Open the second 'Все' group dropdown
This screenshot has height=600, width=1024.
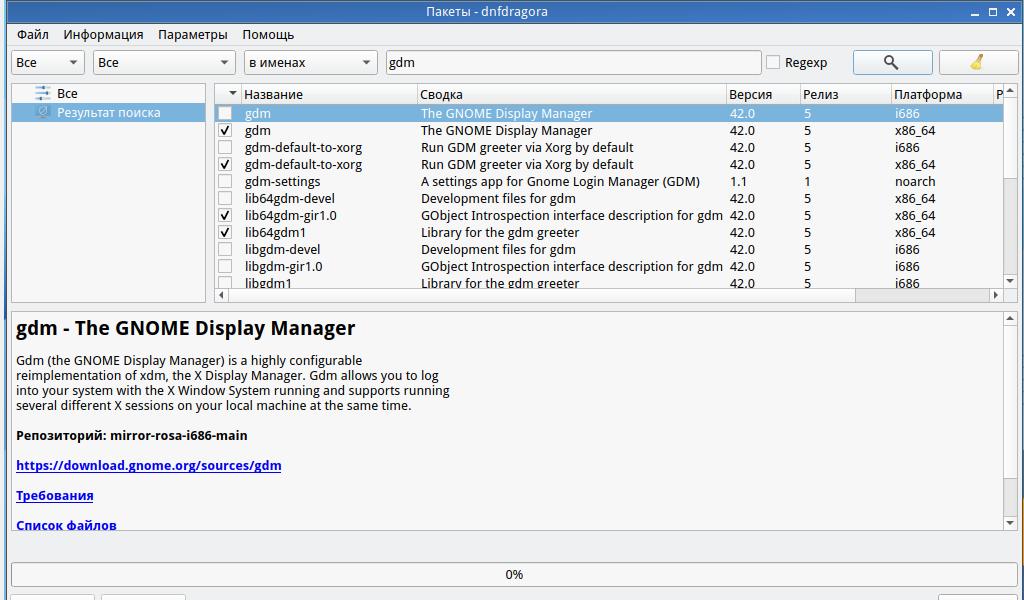[164, 62]
